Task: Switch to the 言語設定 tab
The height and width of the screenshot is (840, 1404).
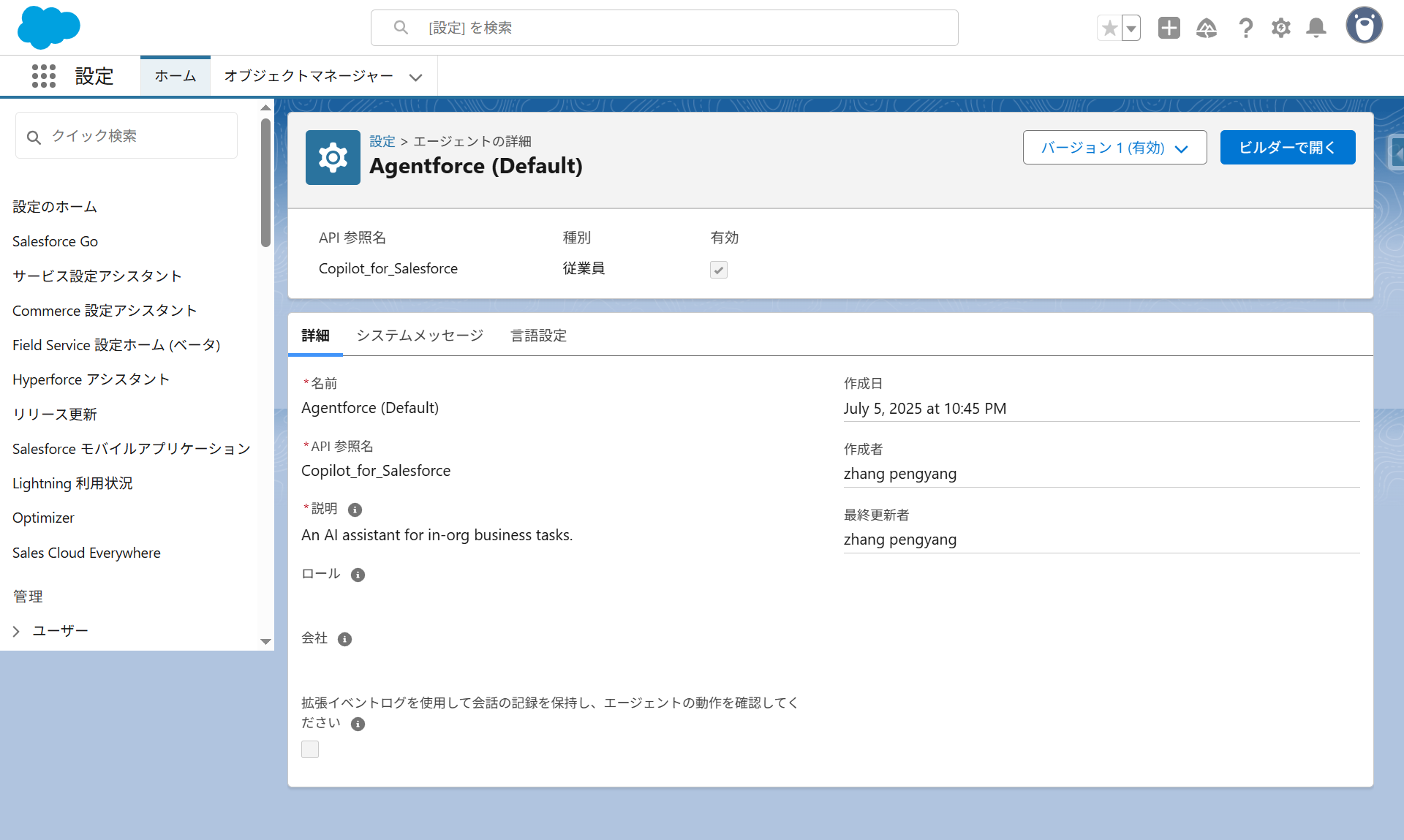Action: (539, 336)
